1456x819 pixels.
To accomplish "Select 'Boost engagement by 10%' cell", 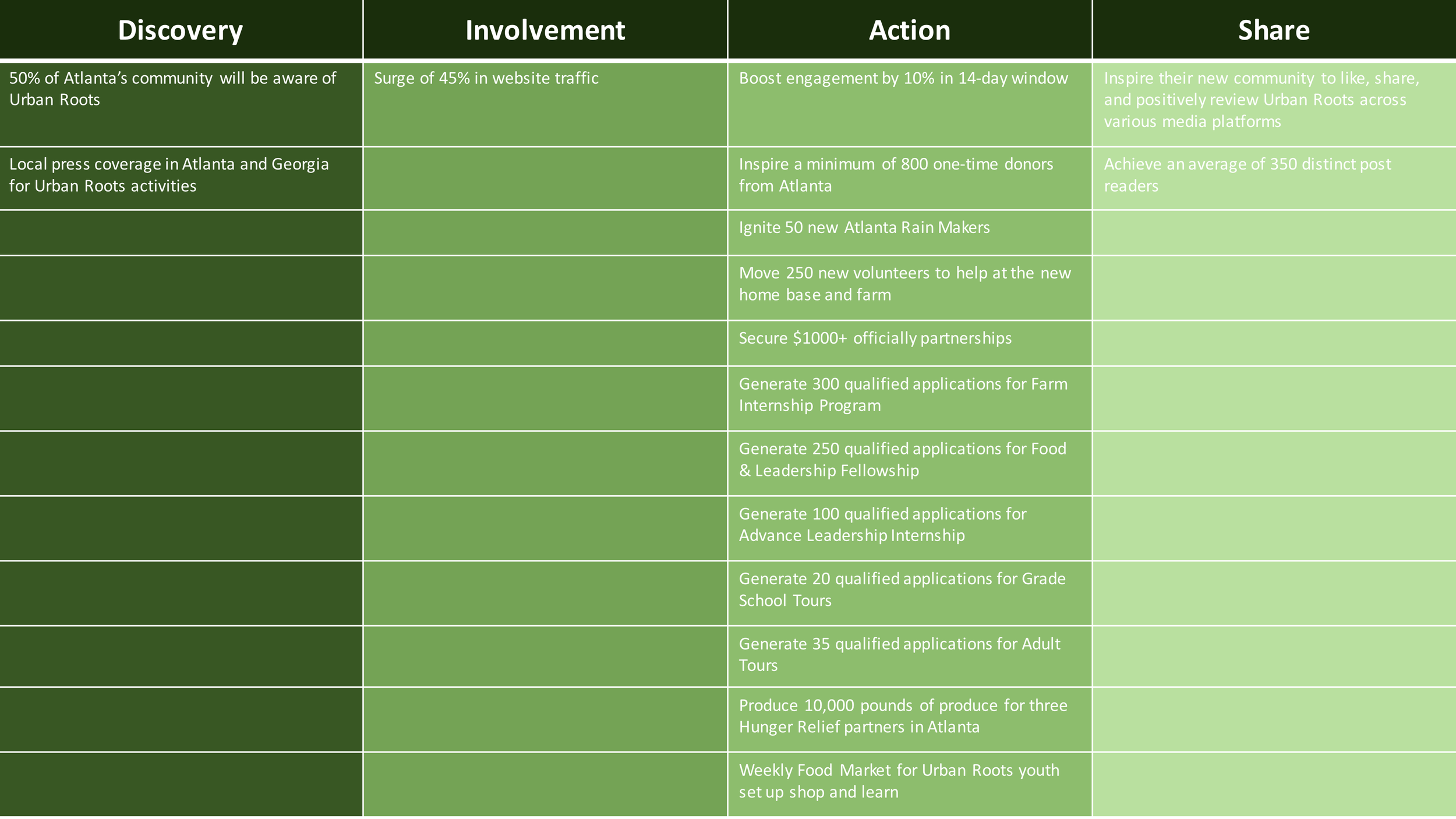I will 910,104.
